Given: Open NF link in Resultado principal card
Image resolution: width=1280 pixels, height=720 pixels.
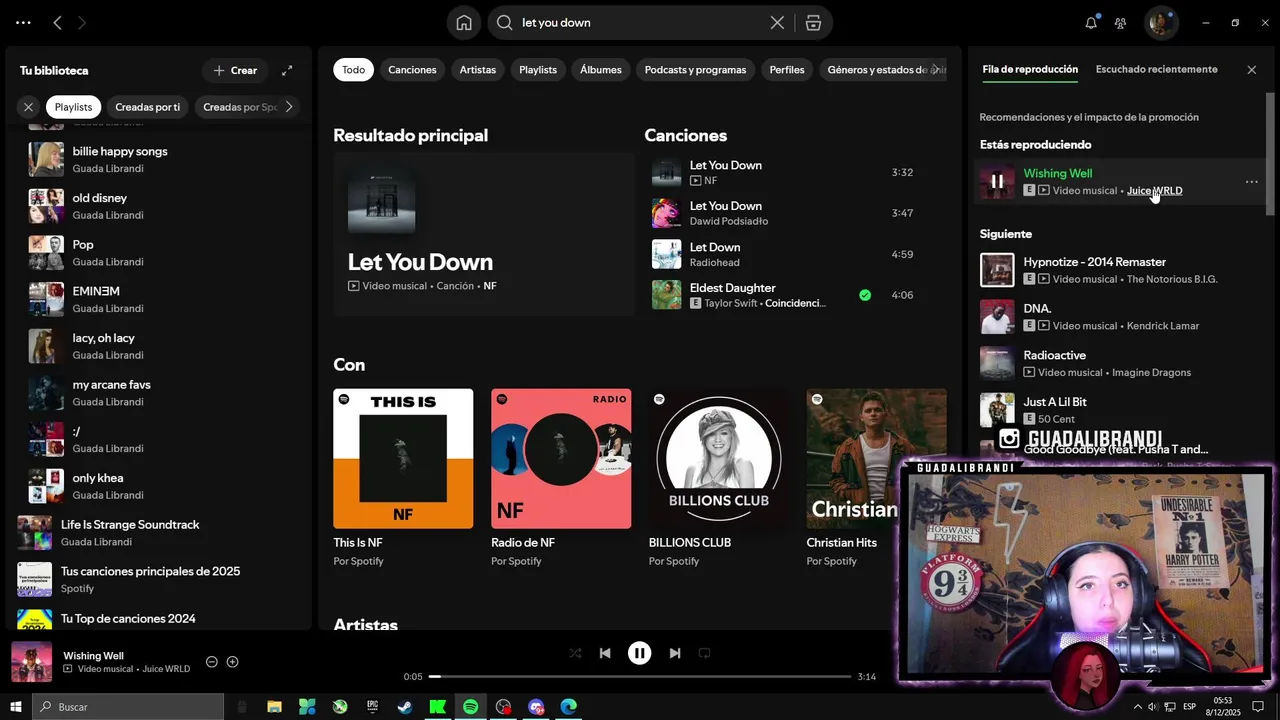Looking at the screenshot, I should [x=490, y=286].
